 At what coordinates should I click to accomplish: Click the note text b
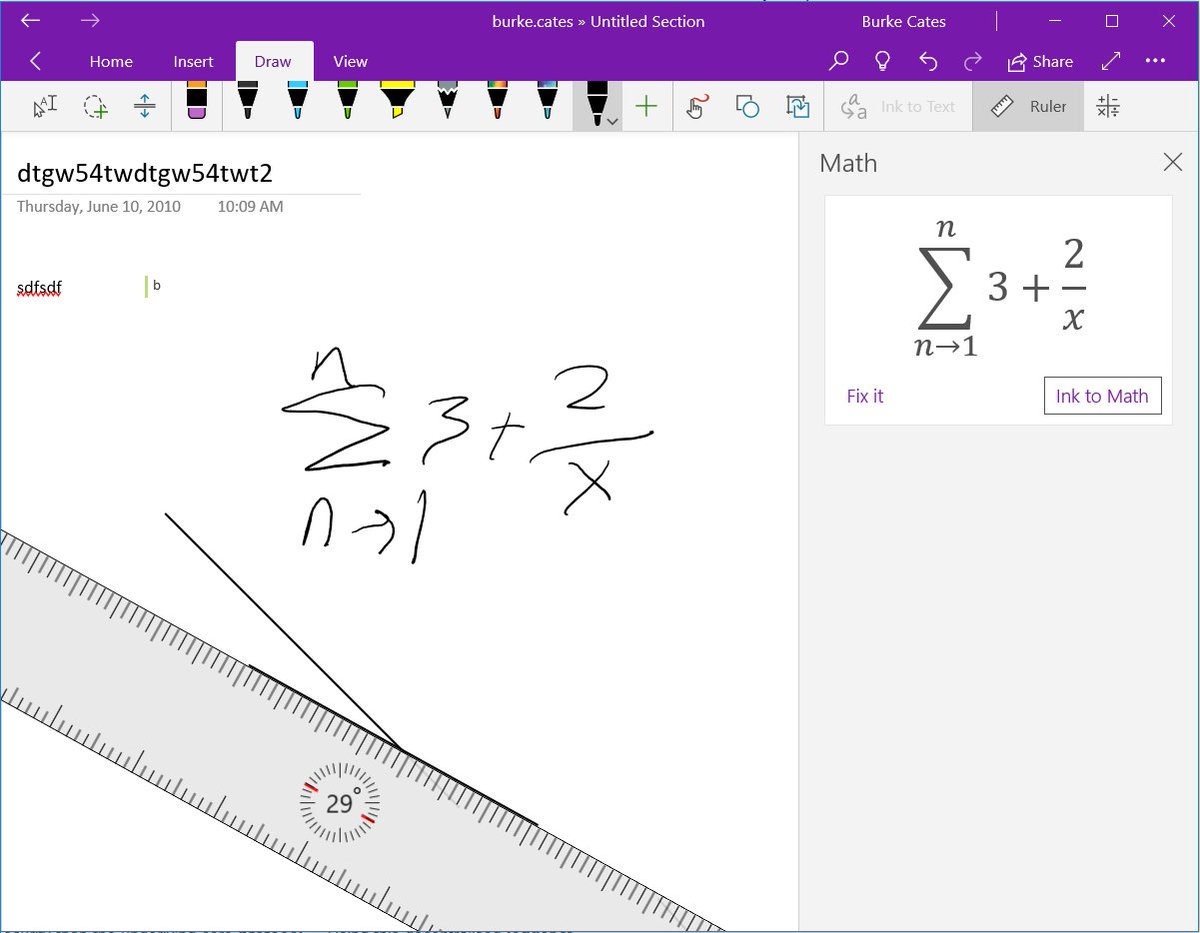tap(157, 286)
